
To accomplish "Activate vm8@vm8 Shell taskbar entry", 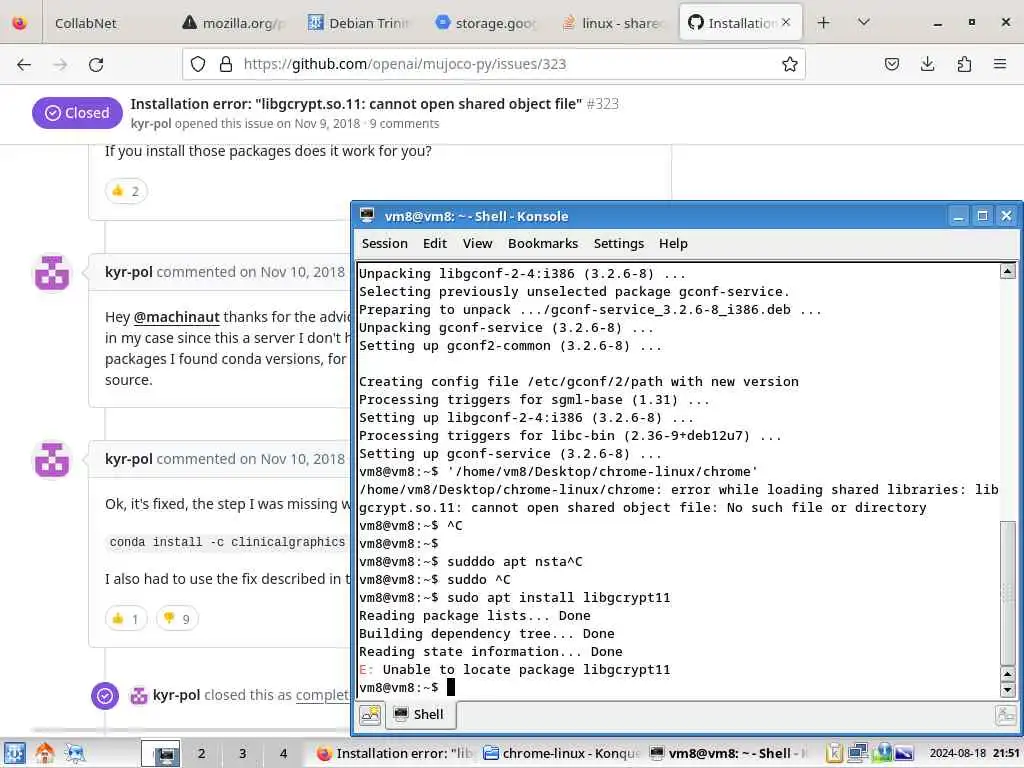I will (x=728, y=754).
